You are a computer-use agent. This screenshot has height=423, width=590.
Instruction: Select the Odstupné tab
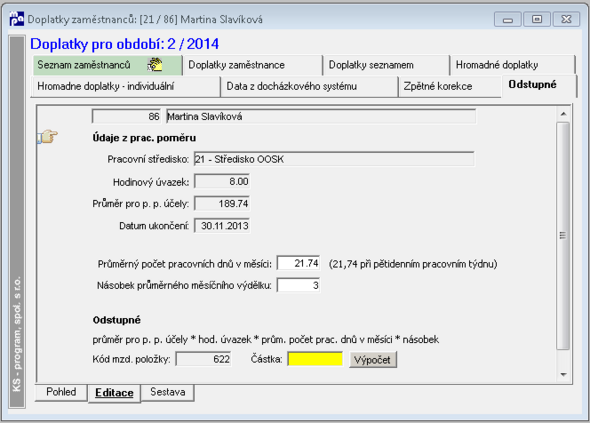tap(539, 85)
